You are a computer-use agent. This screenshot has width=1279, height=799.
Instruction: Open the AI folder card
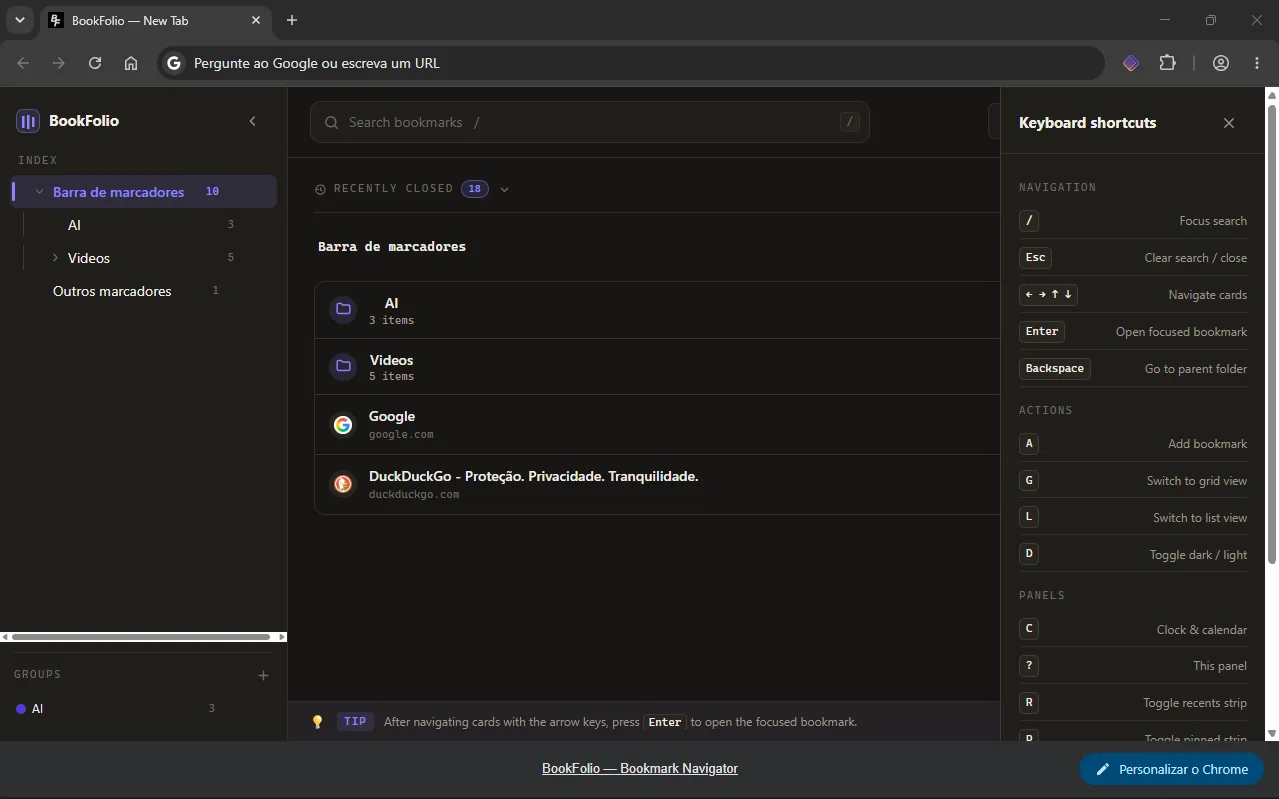tap(657, 310)
